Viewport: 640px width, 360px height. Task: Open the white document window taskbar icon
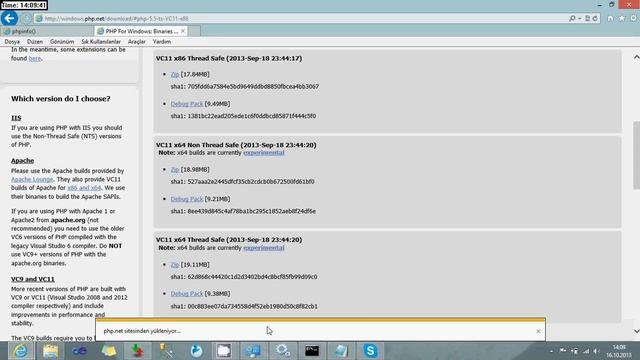(224, 351)
